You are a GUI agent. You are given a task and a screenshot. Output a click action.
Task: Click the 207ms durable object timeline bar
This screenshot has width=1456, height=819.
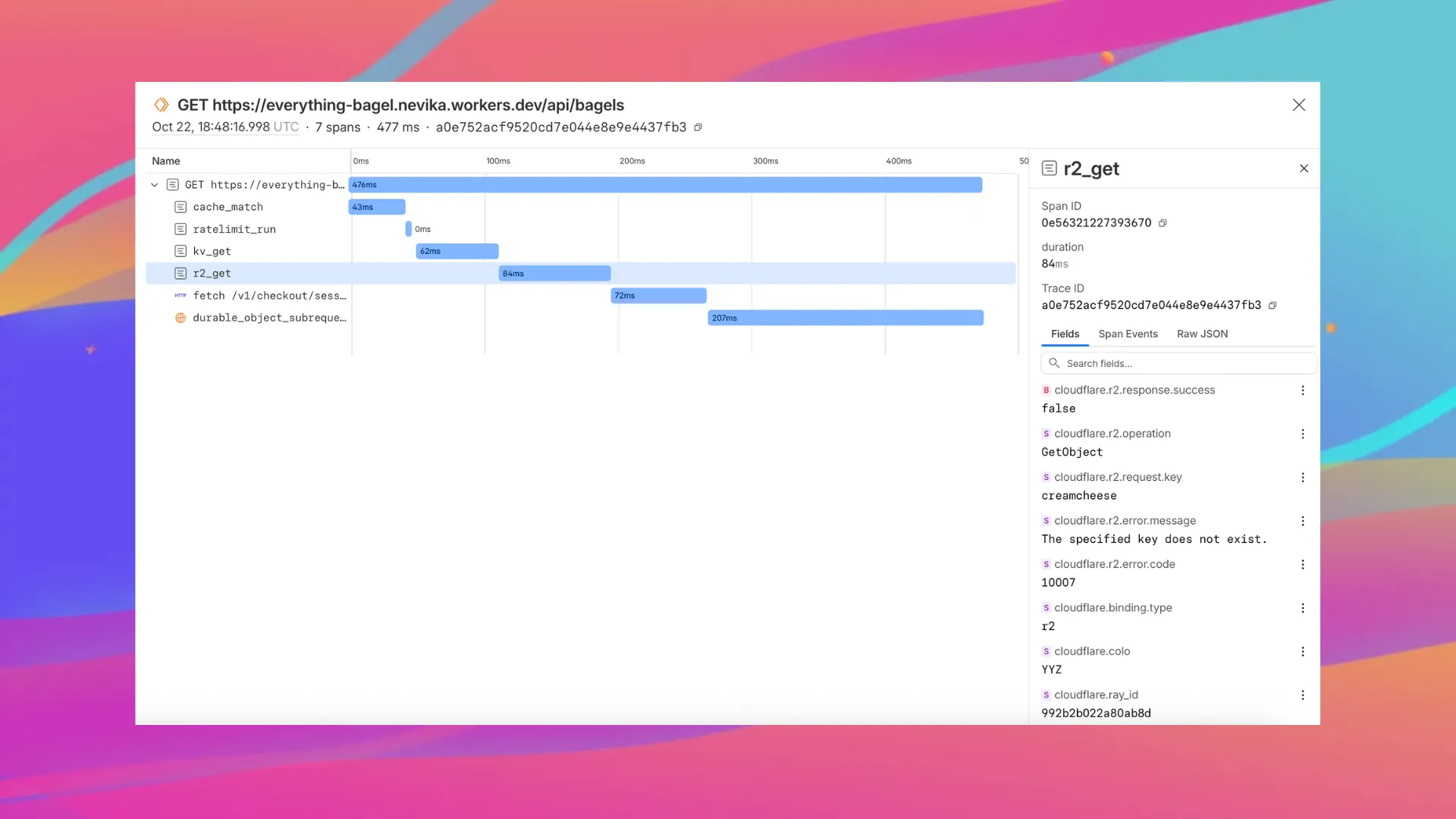845,318
